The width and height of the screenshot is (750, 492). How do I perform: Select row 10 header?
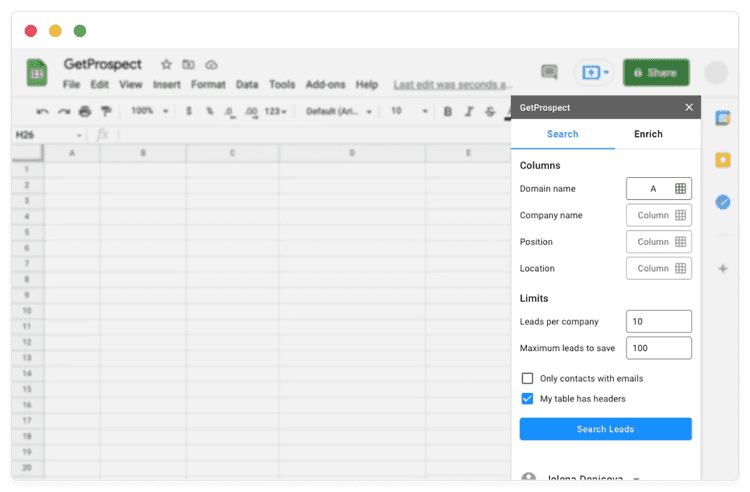point(27,311)
